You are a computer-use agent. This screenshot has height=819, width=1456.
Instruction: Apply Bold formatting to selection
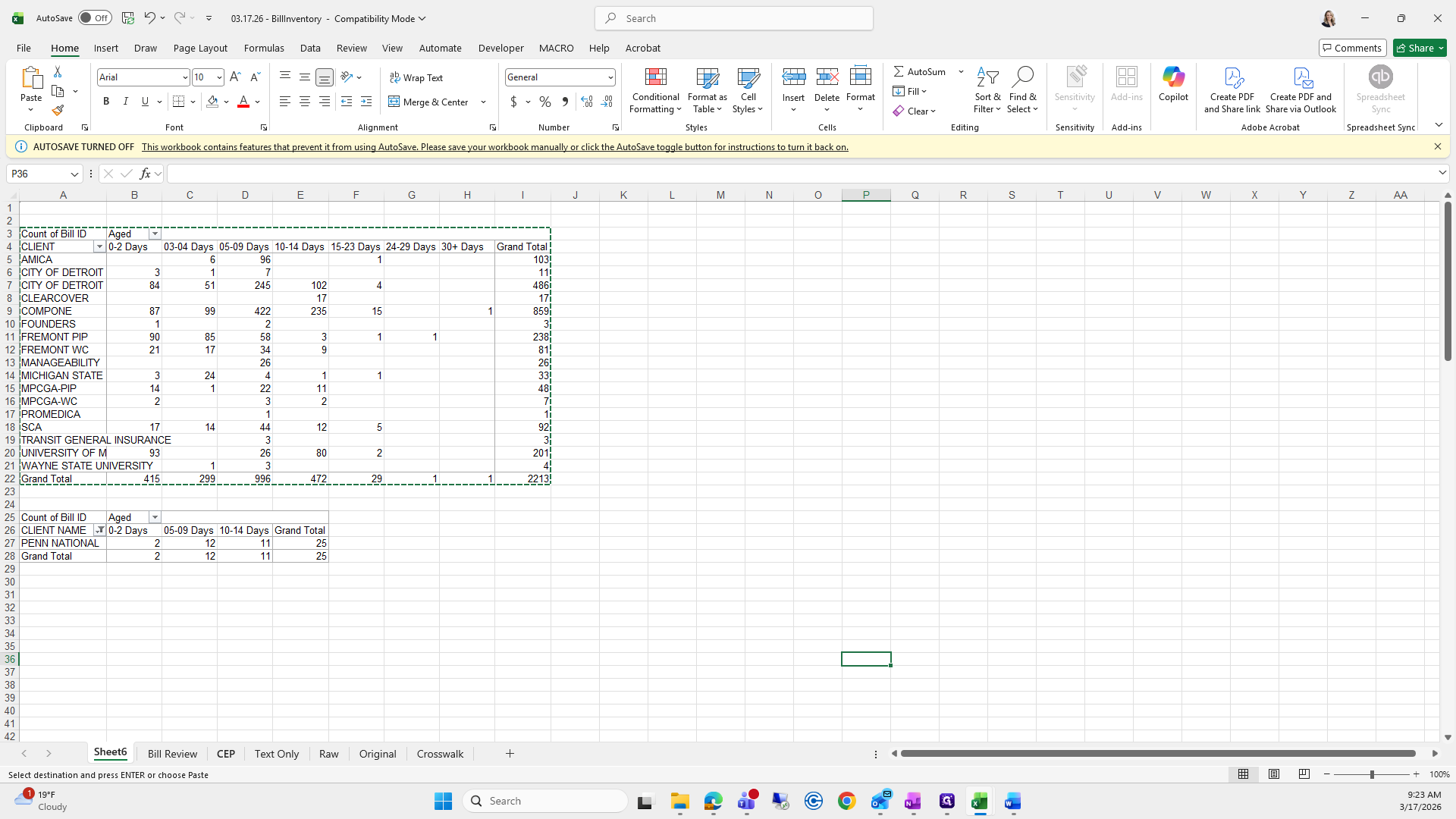[x=106, y=102]
